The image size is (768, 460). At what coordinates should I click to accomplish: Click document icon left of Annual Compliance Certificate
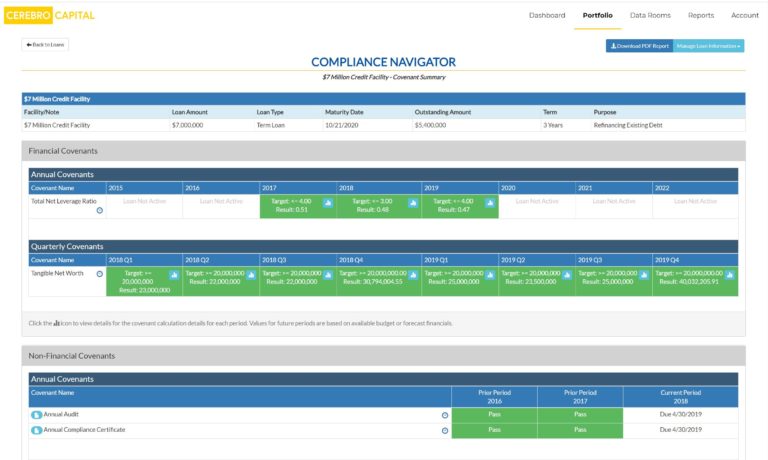pos(36,431)
